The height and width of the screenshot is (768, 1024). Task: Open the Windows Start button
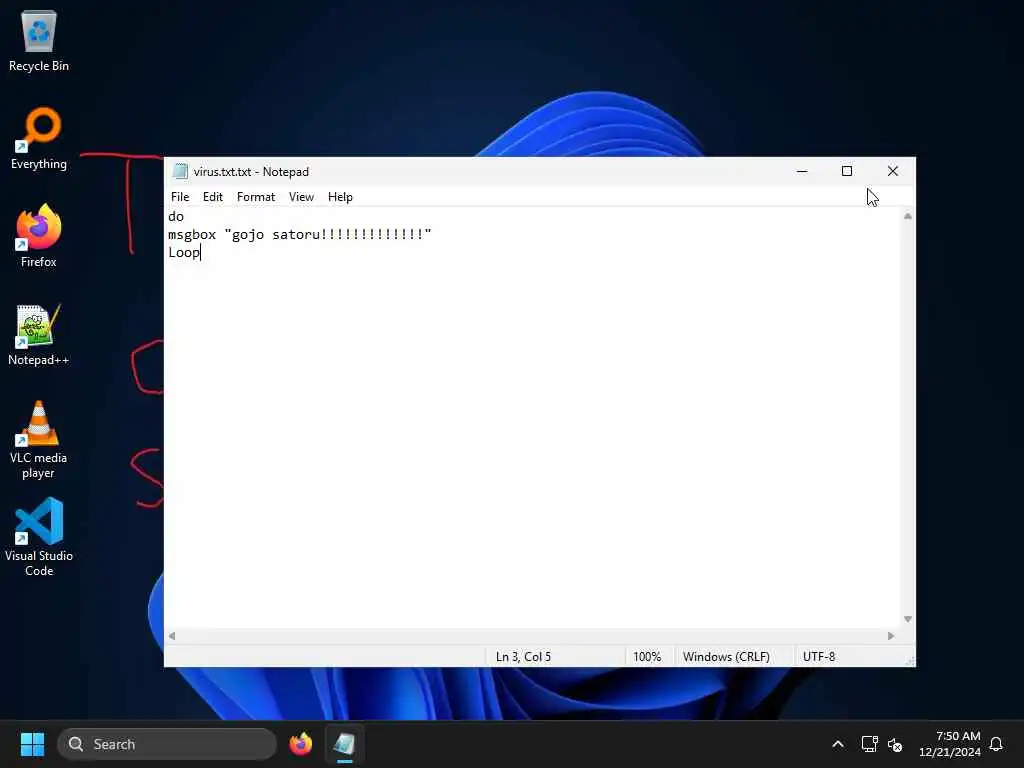click(32, 744)
